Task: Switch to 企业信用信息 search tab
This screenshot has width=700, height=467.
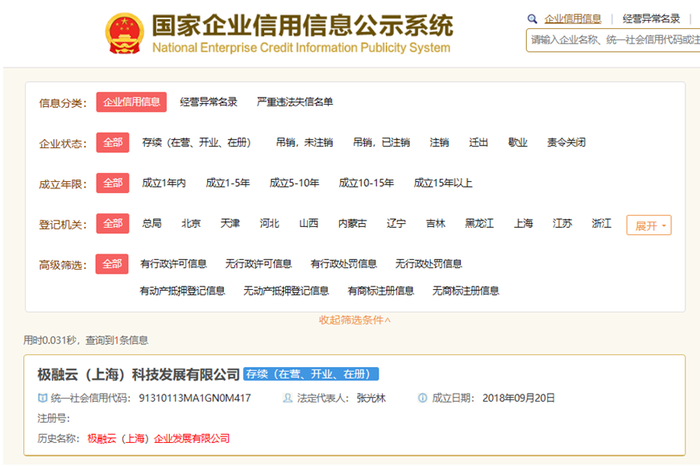Action: tap(573, 19)
